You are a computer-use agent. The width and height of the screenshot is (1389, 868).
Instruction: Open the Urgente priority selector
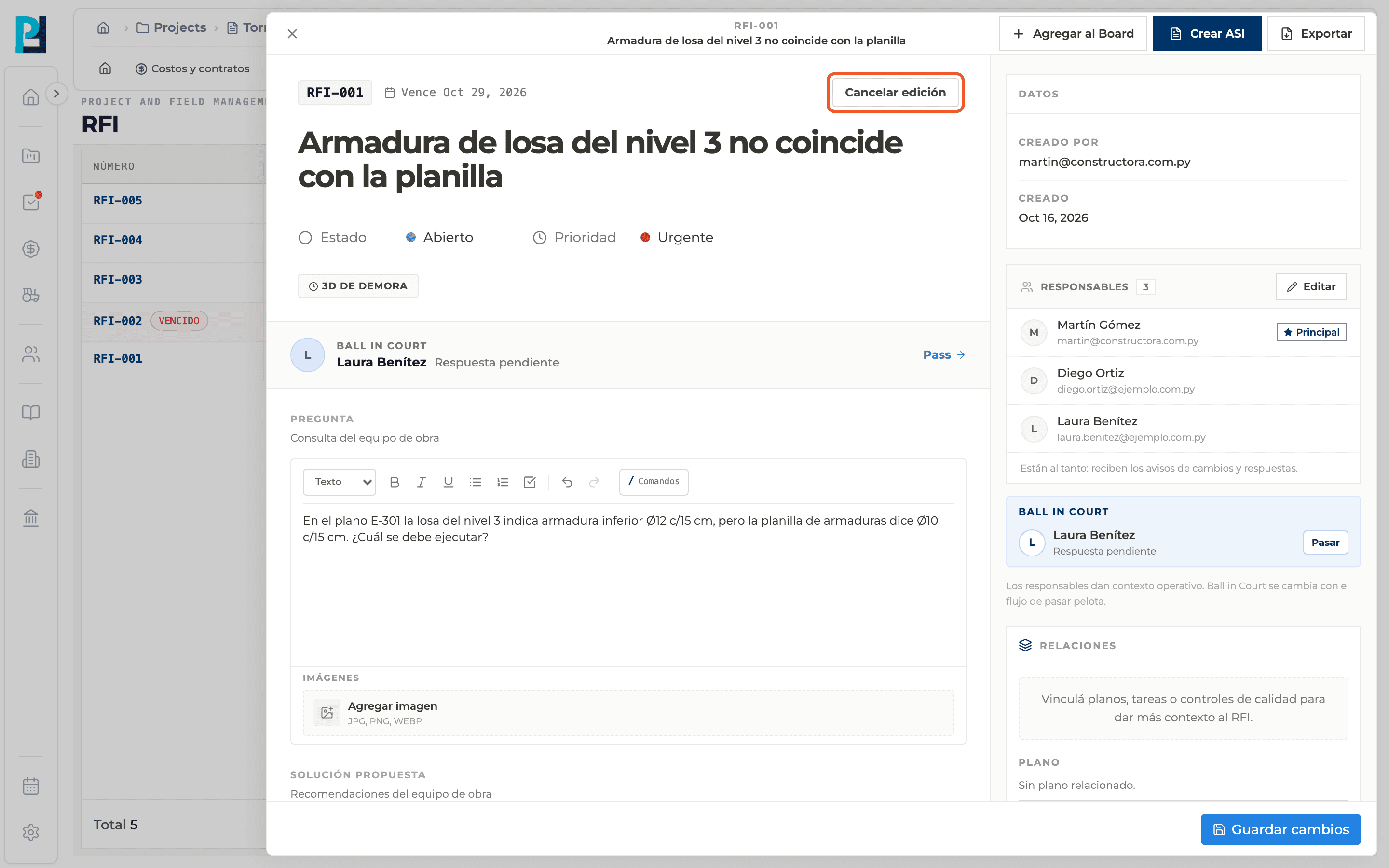click(677, 237)
